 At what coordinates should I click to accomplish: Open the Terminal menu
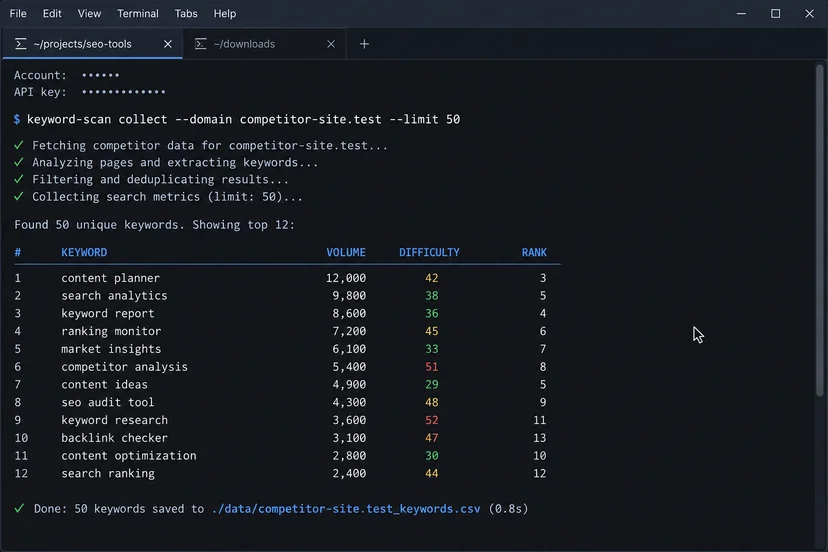click(138, 14)
